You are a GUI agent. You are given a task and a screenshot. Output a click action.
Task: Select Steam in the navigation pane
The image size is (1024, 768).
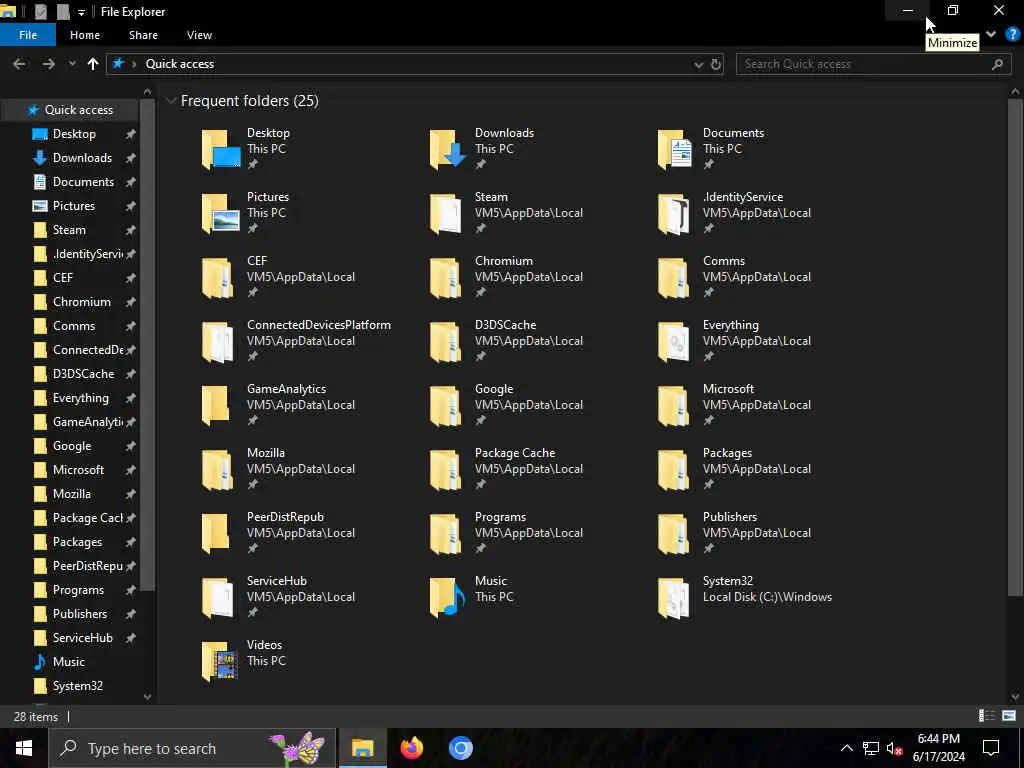71,230
